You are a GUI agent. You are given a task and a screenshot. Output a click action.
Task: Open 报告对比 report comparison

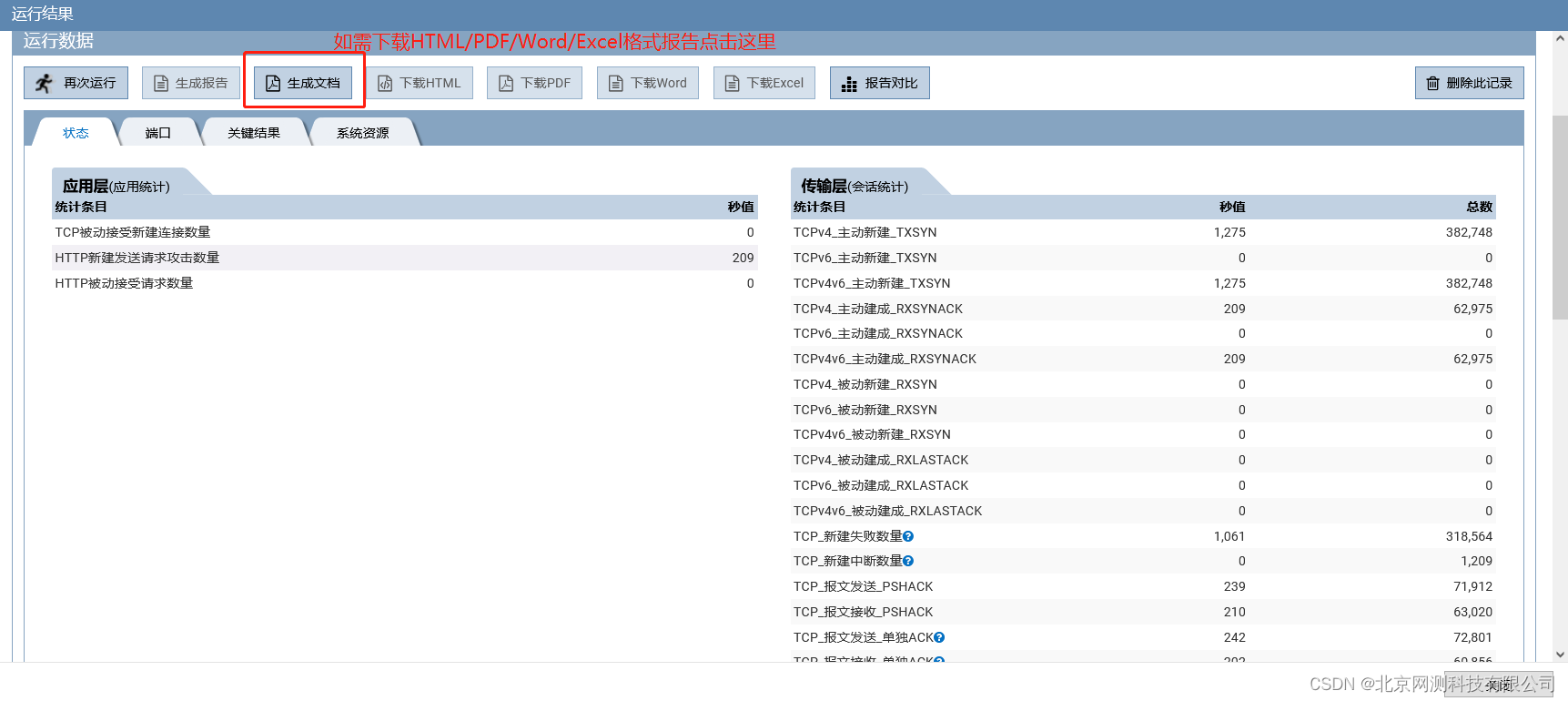point(880,83)
